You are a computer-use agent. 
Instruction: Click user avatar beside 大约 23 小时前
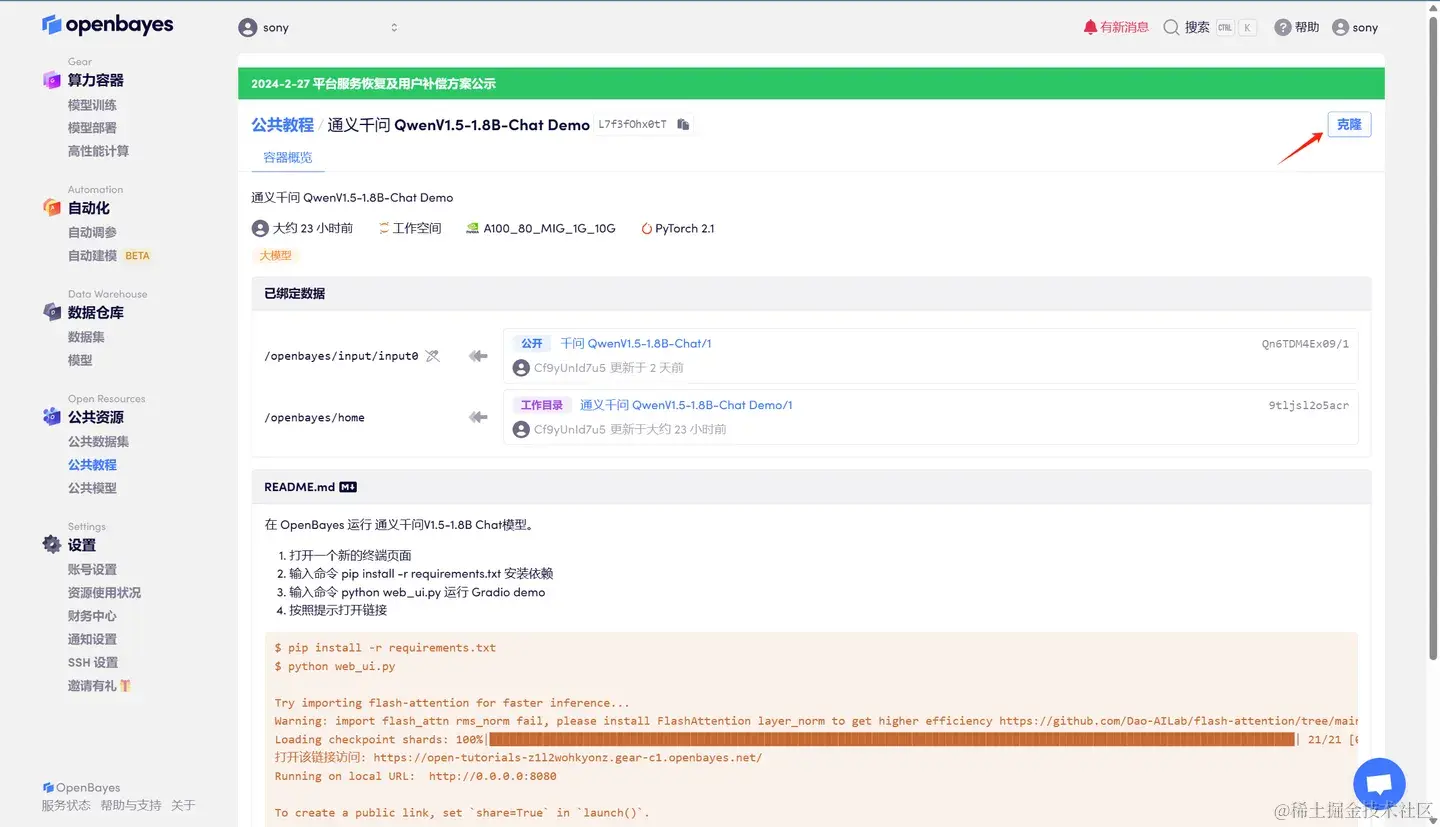coord(260,228)
